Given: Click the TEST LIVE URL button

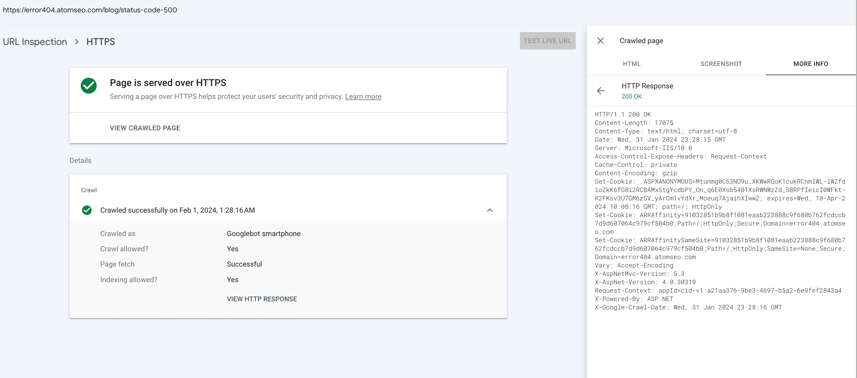Looking at the screenshot, I should coord(548,41).
